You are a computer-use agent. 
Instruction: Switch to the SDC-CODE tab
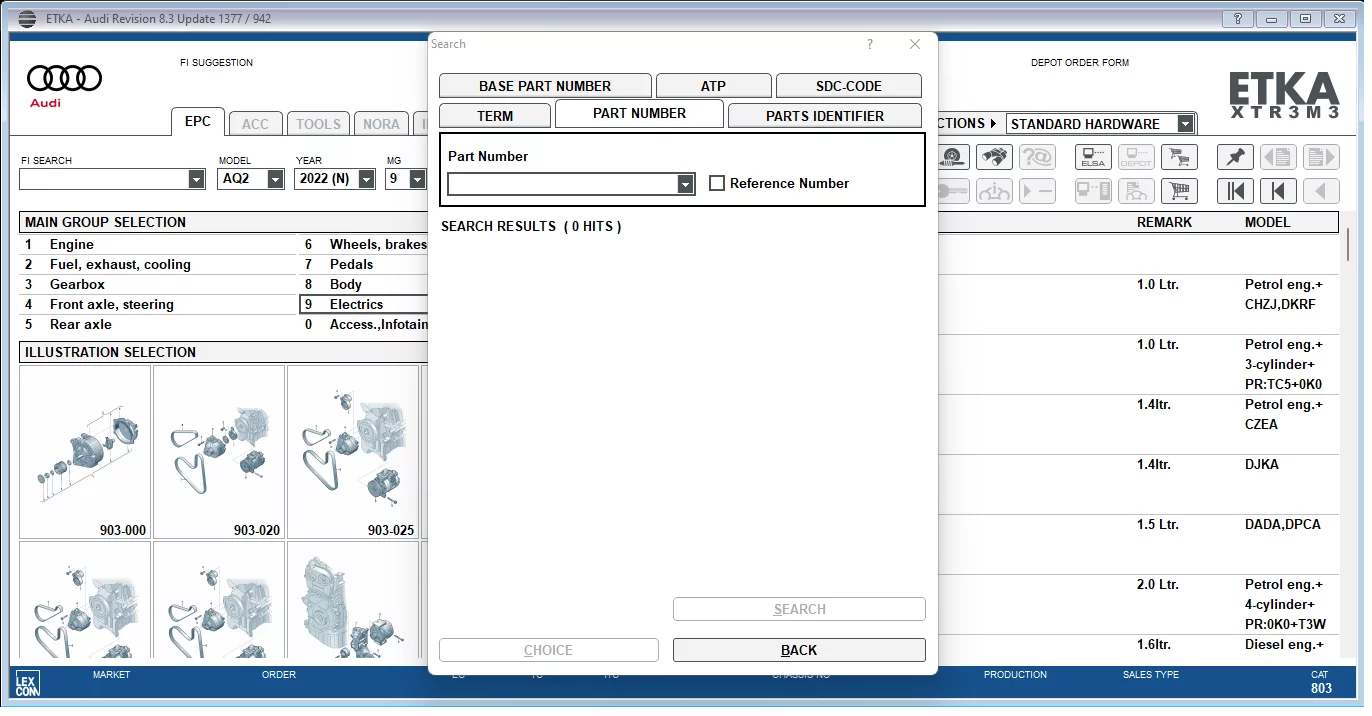[848, 86]
